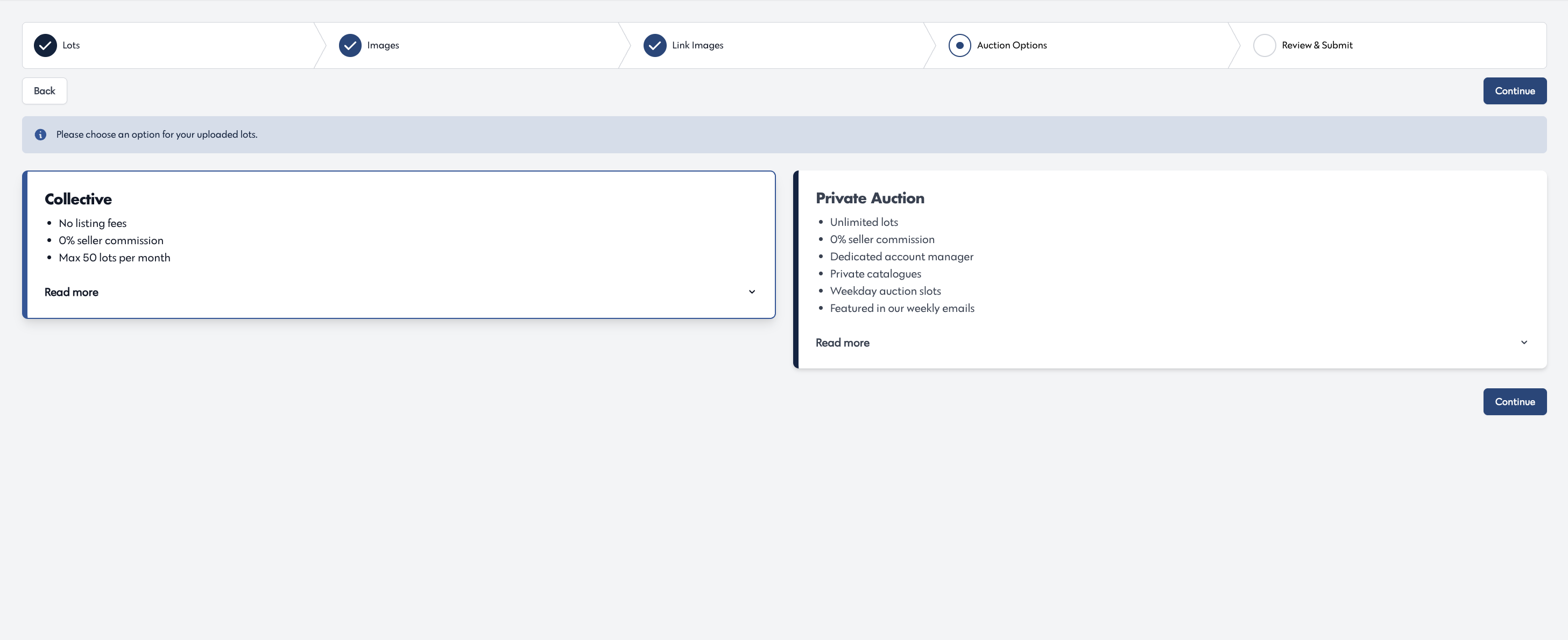This screenshot has width=1568, height=640.
Task: Go to the Images step label
Action: tap(383, 46)
